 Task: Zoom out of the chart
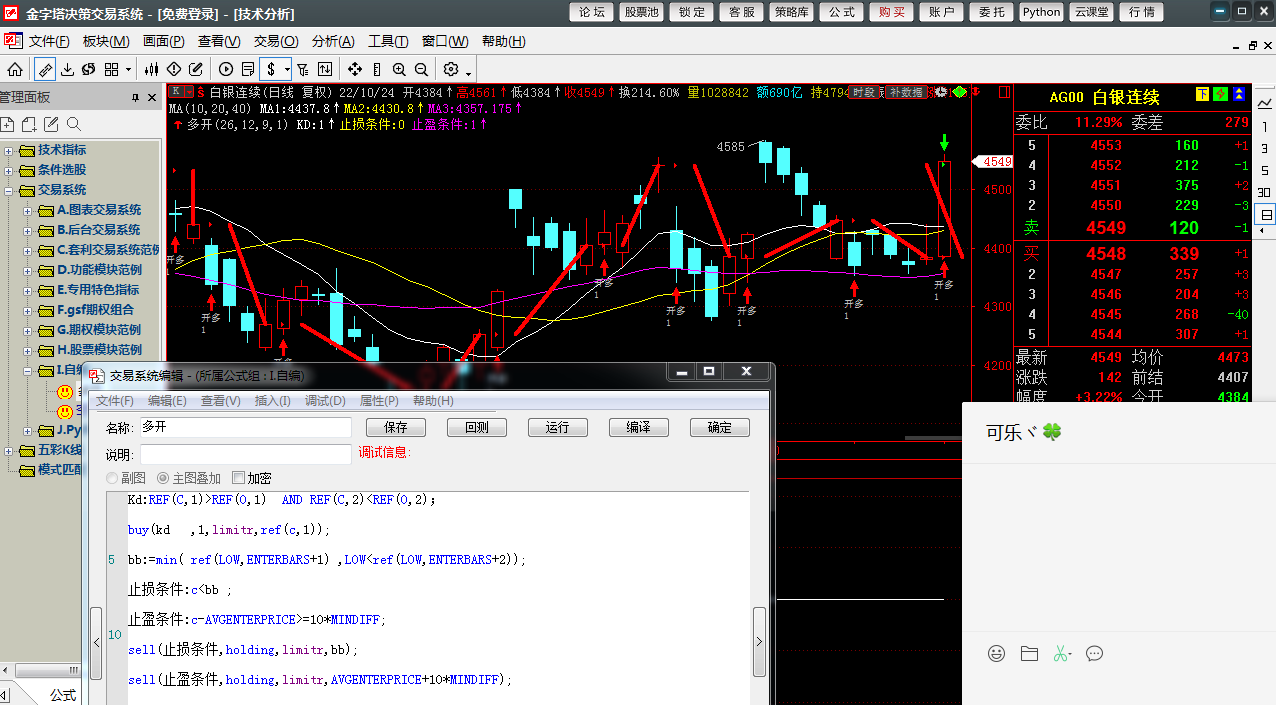(421, 69)
